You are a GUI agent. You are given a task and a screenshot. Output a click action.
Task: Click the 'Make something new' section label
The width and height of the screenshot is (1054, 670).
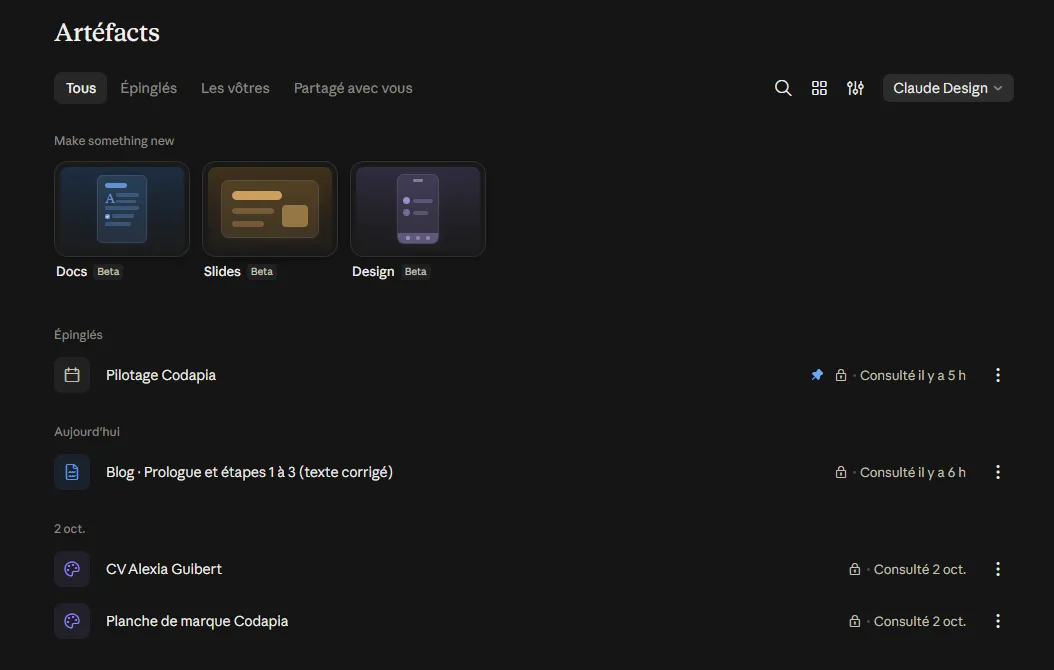(114, 140)
